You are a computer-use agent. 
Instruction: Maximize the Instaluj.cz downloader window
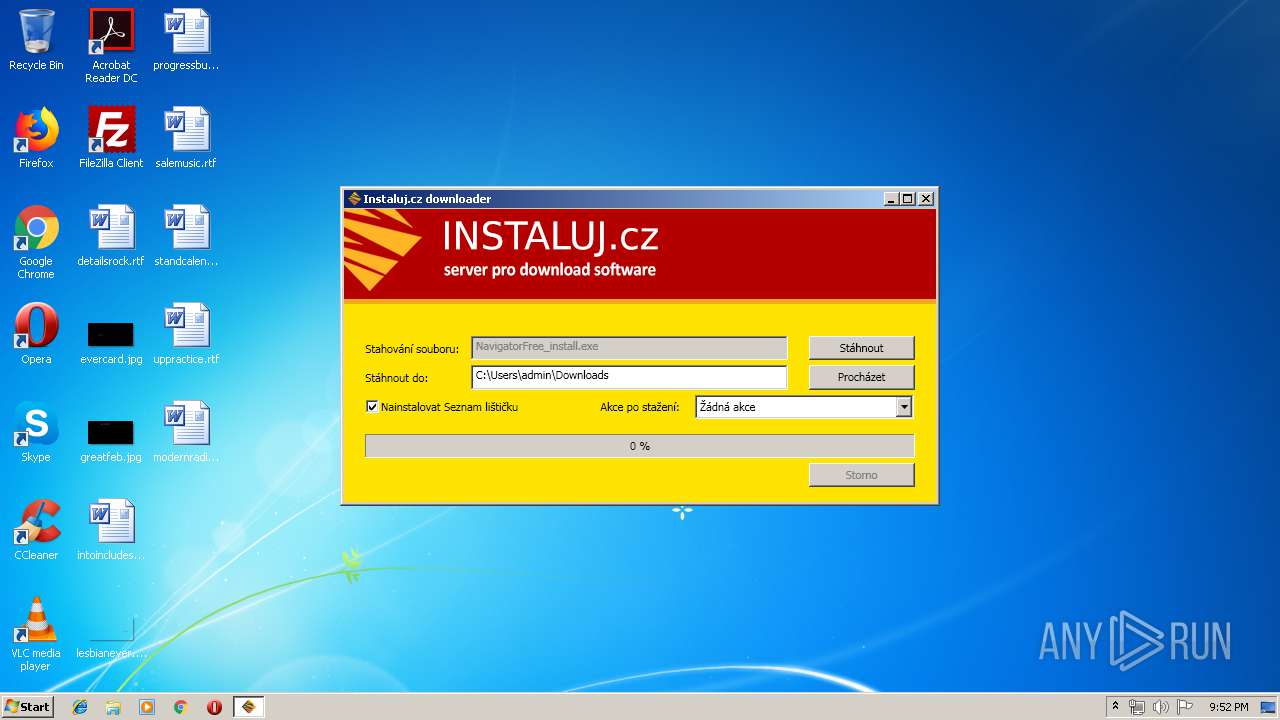point(908,199)
